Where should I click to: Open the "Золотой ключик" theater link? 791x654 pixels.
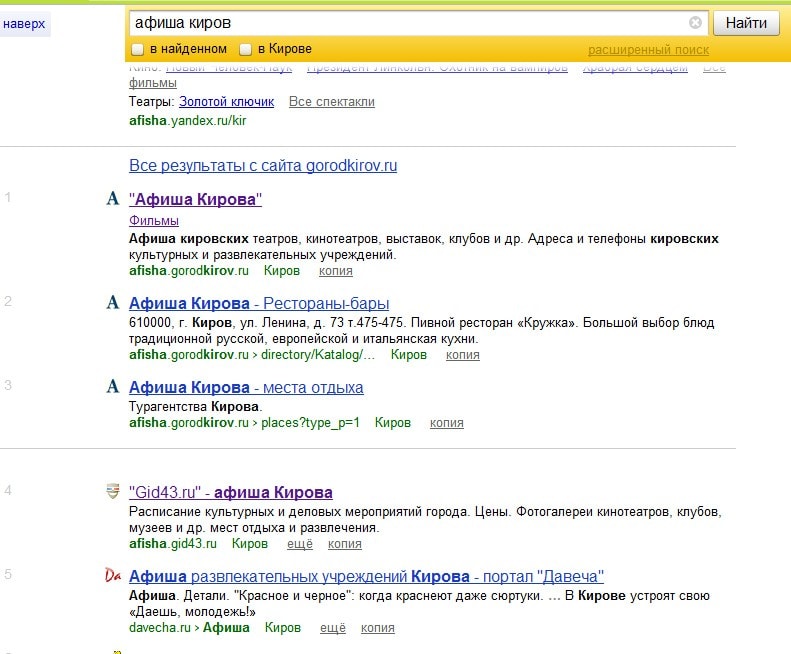pos(226,102)
